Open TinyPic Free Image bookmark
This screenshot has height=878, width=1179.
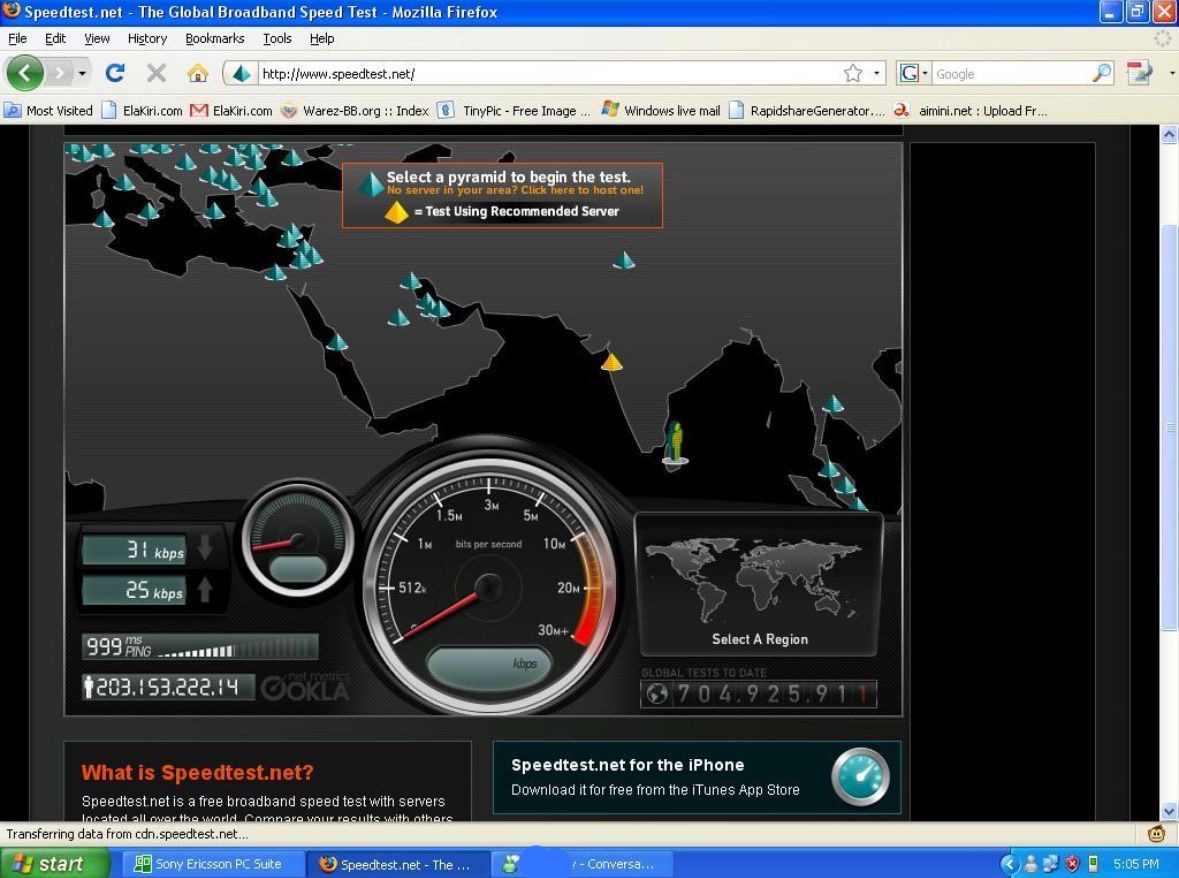pos(514,111)
